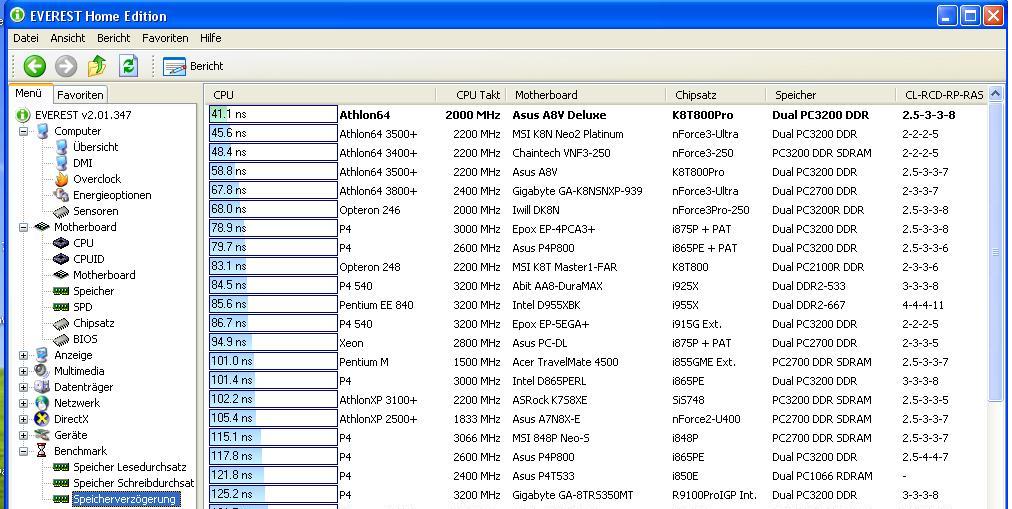This screenshot has height=509, width=1012.
Task: Collapse the Benchmark tree node
Action: click(23, 451)
